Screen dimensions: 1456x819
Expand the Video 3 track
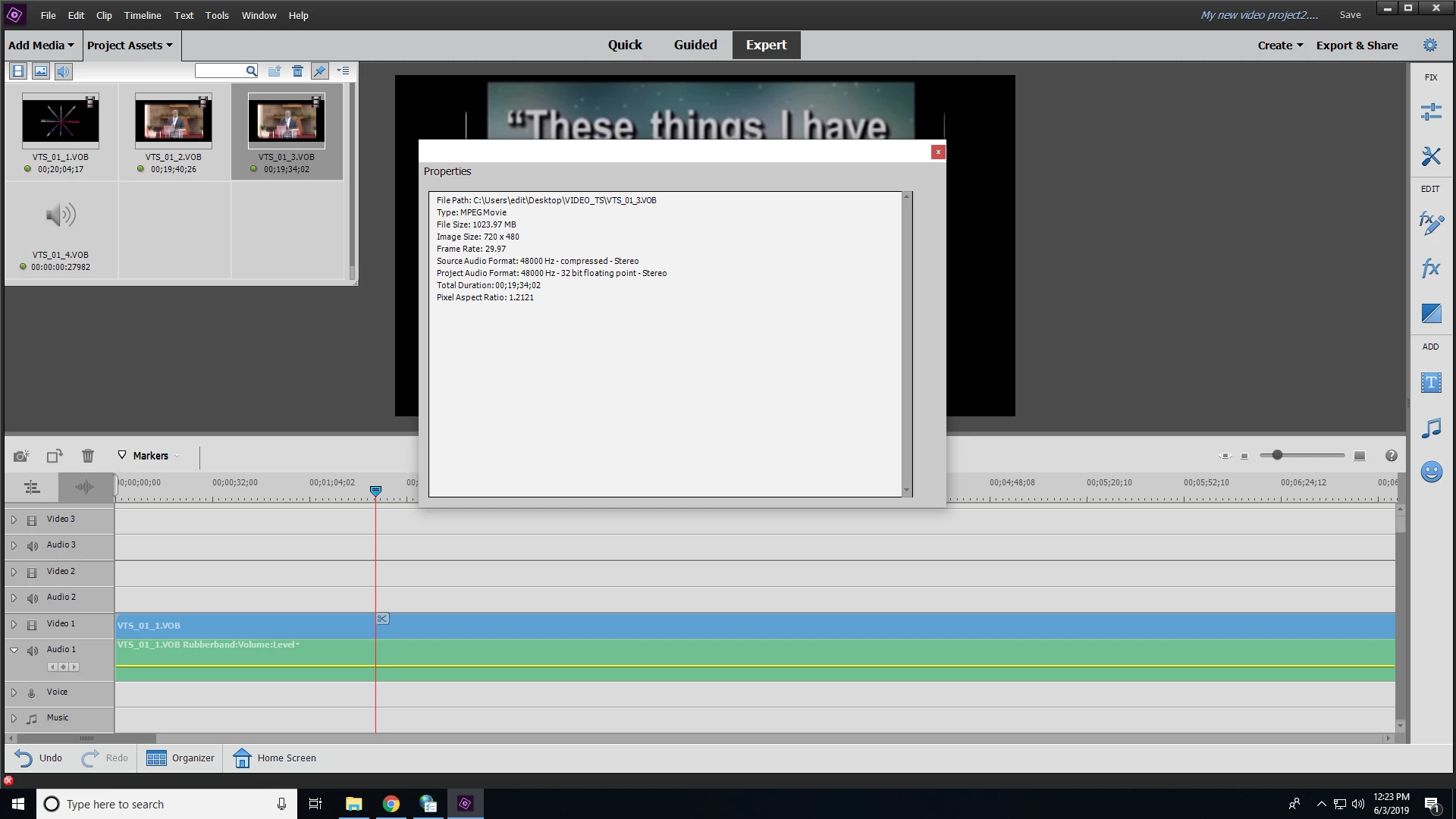pos(14,519)
